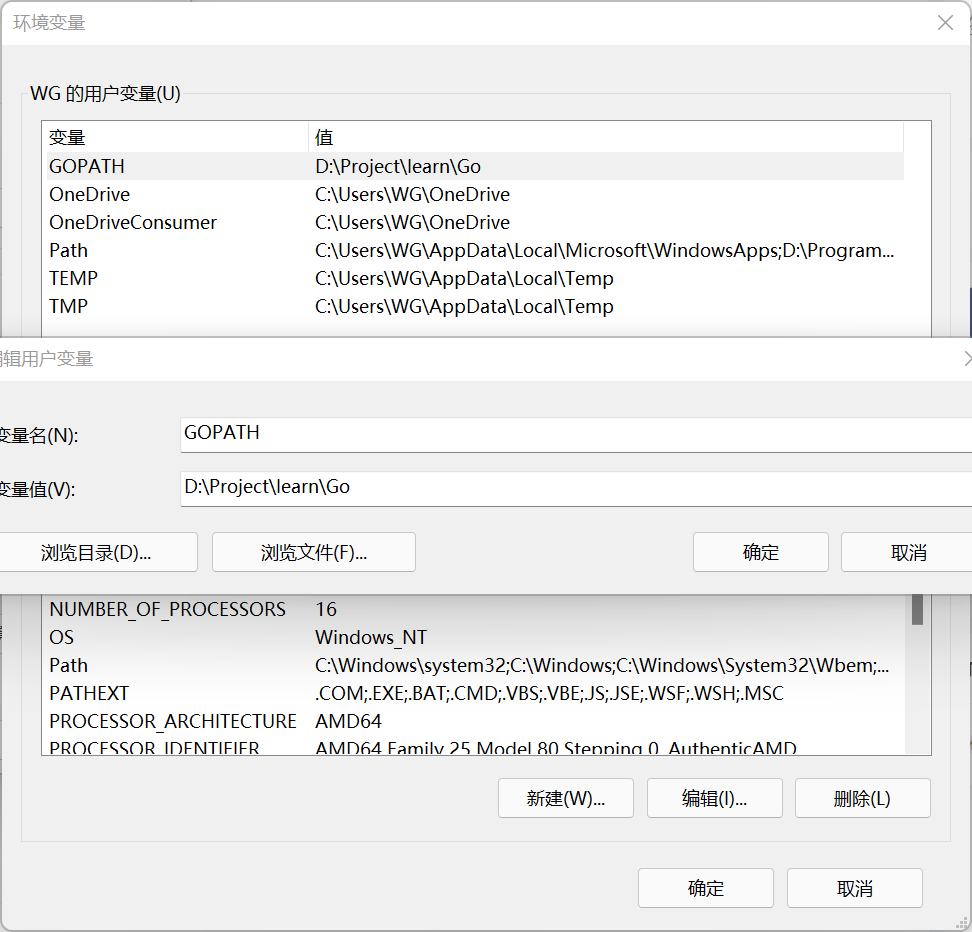Viewport: 972px width, 932px height.
Task: Click the 值 column header in user variables
Action: [x=605, y=138]
